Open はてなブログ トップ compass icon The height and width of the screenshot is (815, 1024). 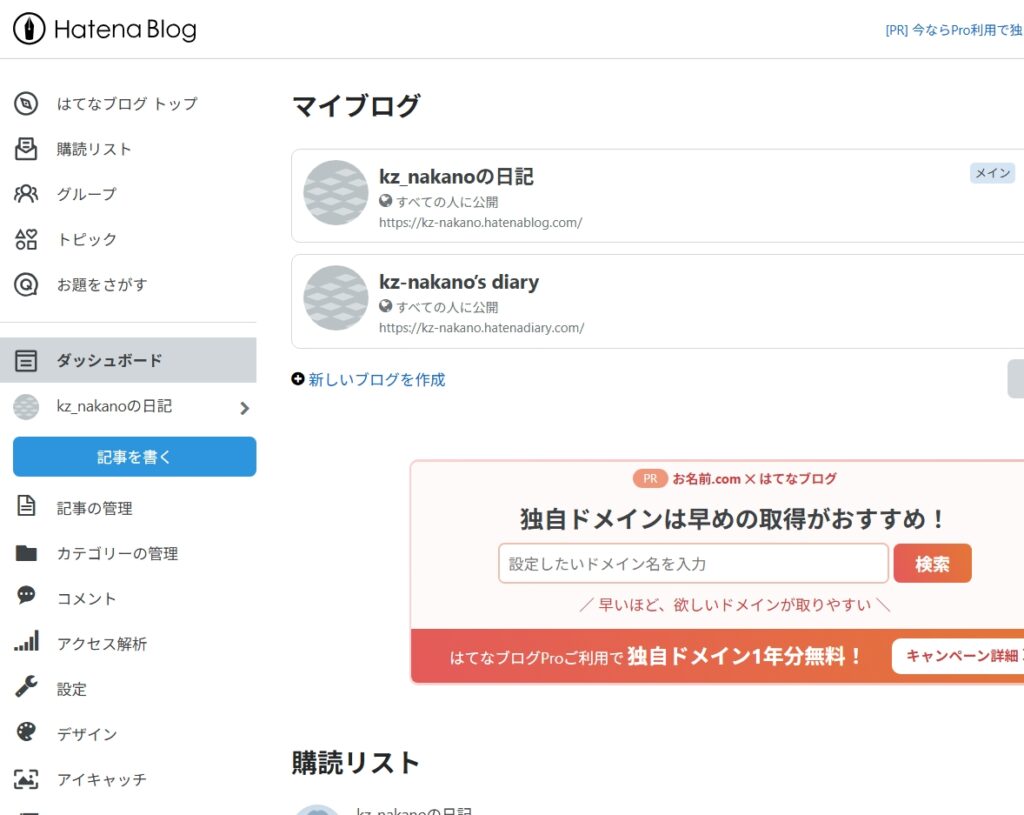26,104
